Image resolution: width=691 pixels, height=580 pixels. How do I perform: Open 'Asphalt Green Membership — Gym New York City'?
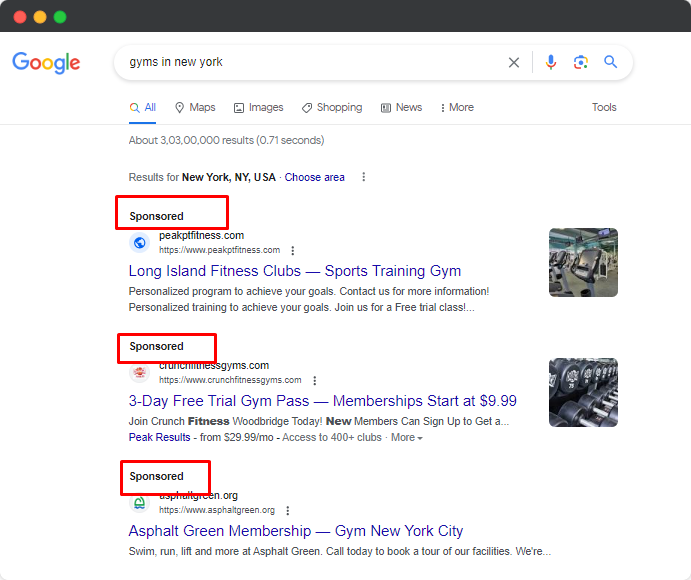pyautogui.click(x=296, y=531)
